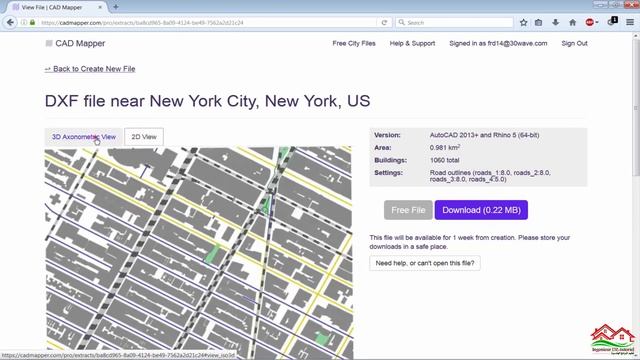
Task: Click the CAD Mapper brand text
Action: pos(80,43)
